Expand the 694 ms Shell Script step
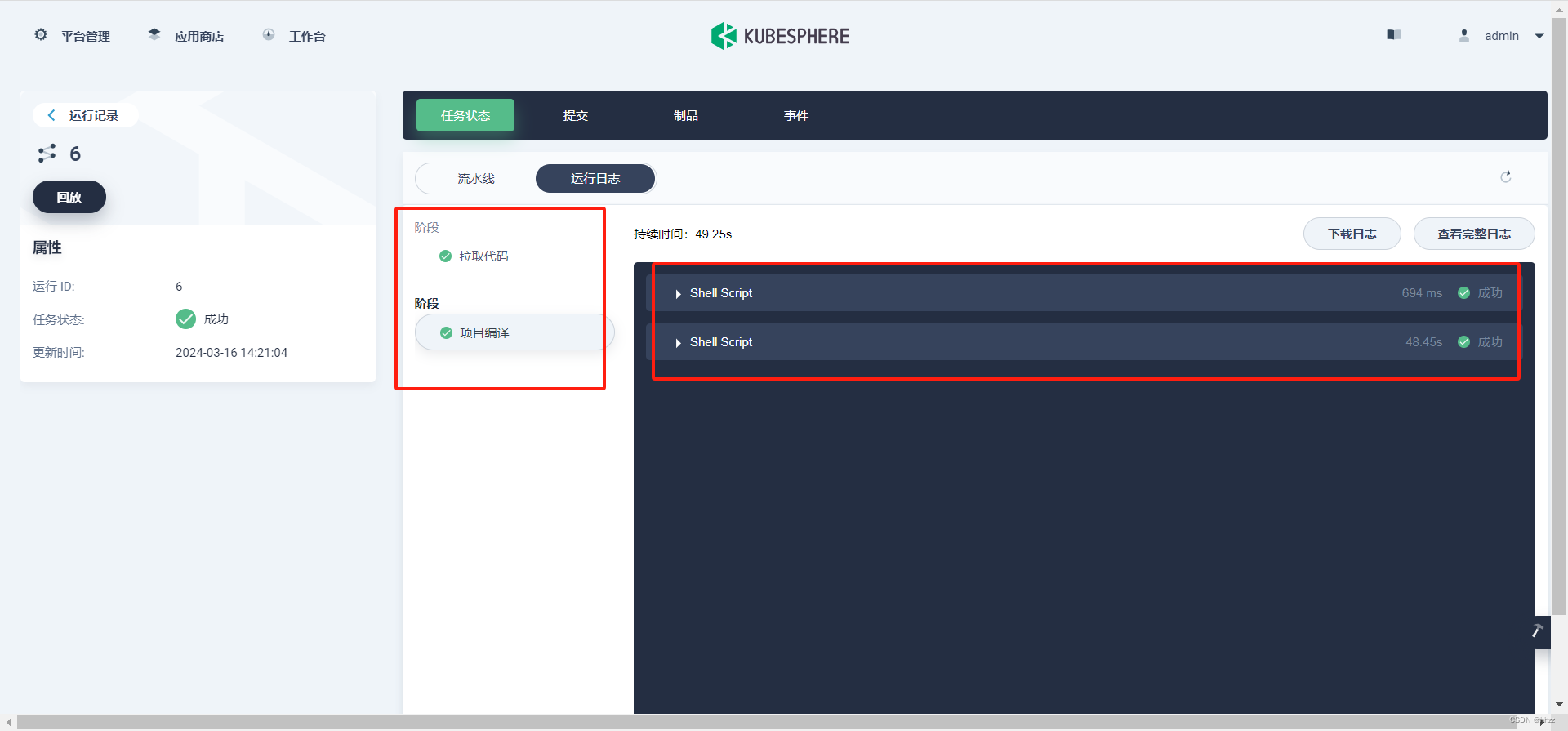 1085,293
